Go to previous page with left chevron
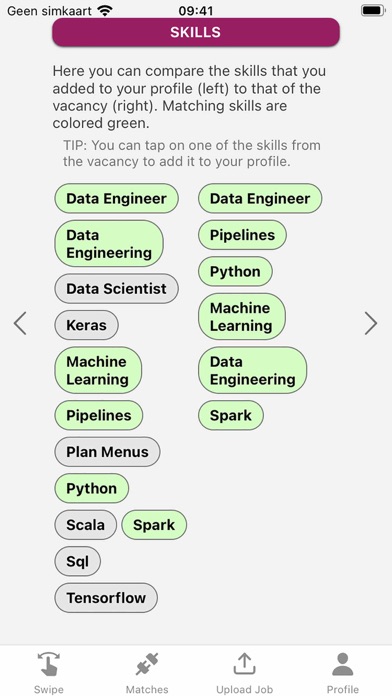This screenshot has width=392, height=696. tap(20, 323)
